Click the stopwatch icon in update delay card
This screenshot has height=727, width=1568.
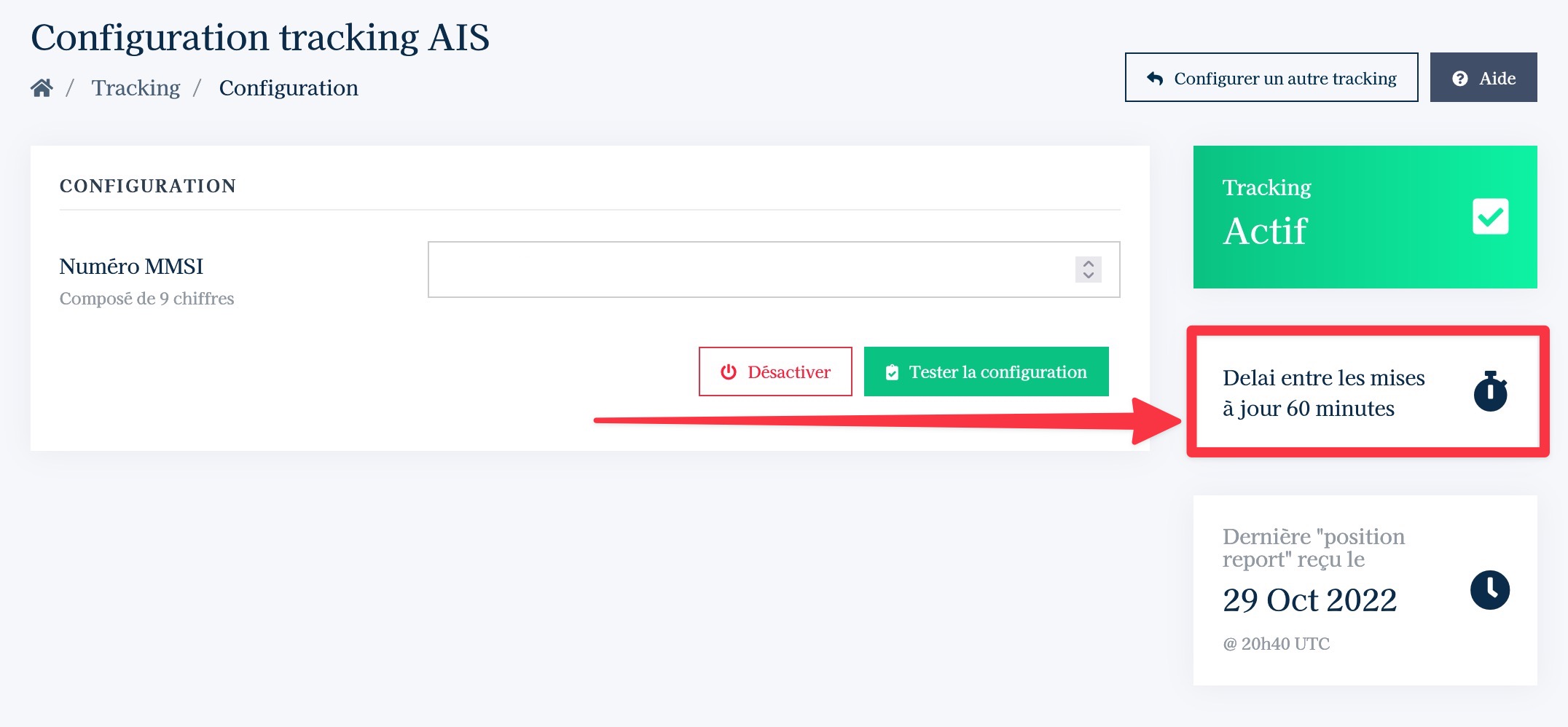tap(1491, 392)
